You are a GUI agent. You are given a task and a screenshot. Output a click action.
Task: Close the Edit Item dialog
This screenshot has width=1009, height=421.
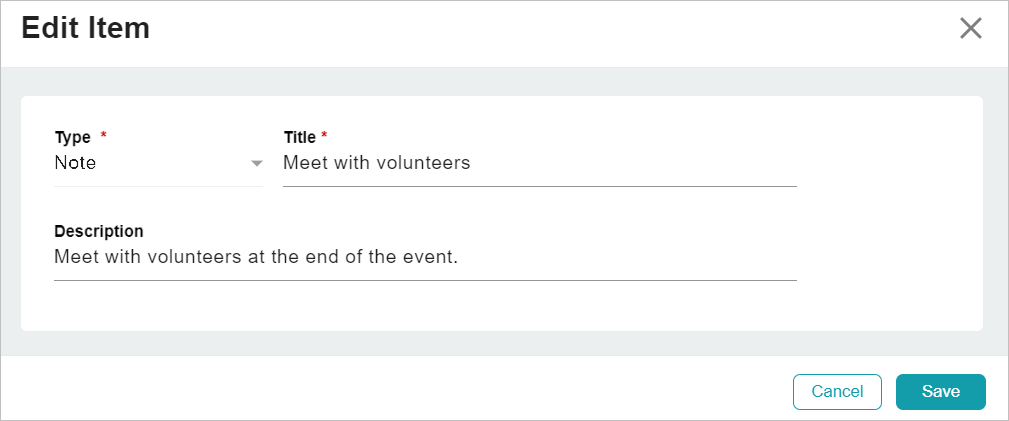(x=970, y=28)
